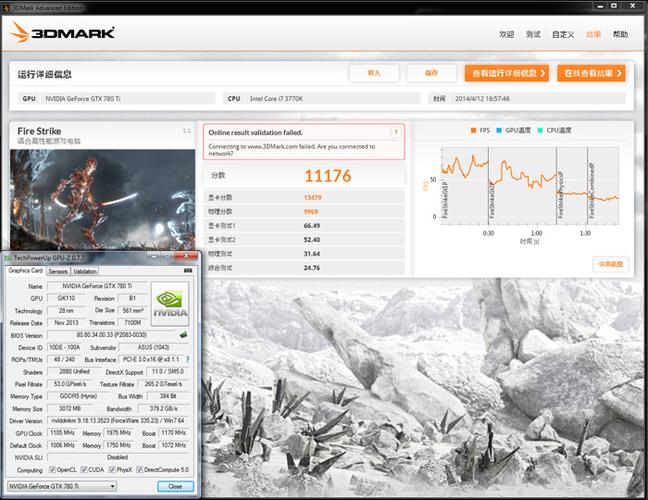This screenshot has width=648, height=500.
Task: Click the Driver Version field in GPU-Z
Action: point(118,421)
